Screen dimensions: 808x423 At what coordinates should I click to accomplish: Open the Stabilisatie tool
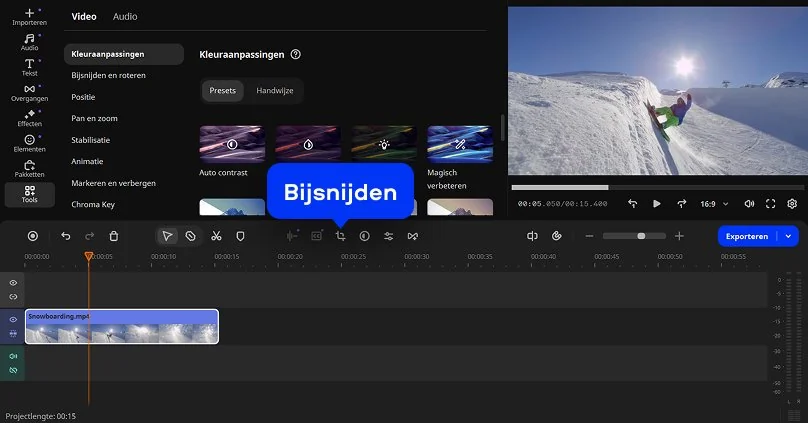90,140
